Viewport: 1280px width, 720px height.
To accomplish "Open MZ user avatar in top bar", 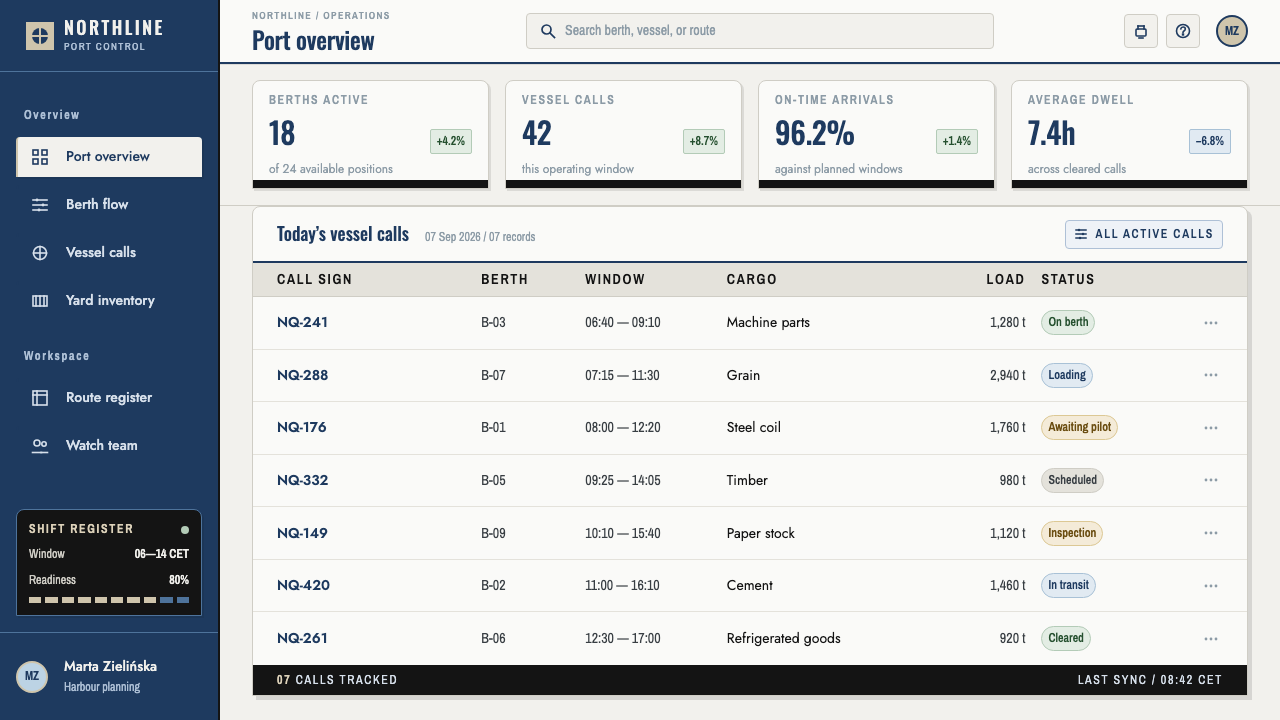I will click(x=1232, y=31).
